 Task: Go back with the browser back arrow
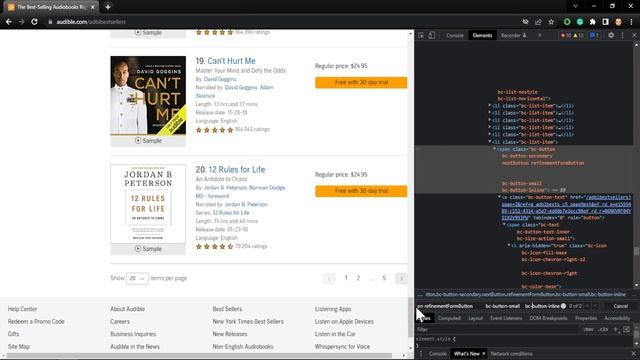pos(9,22)
